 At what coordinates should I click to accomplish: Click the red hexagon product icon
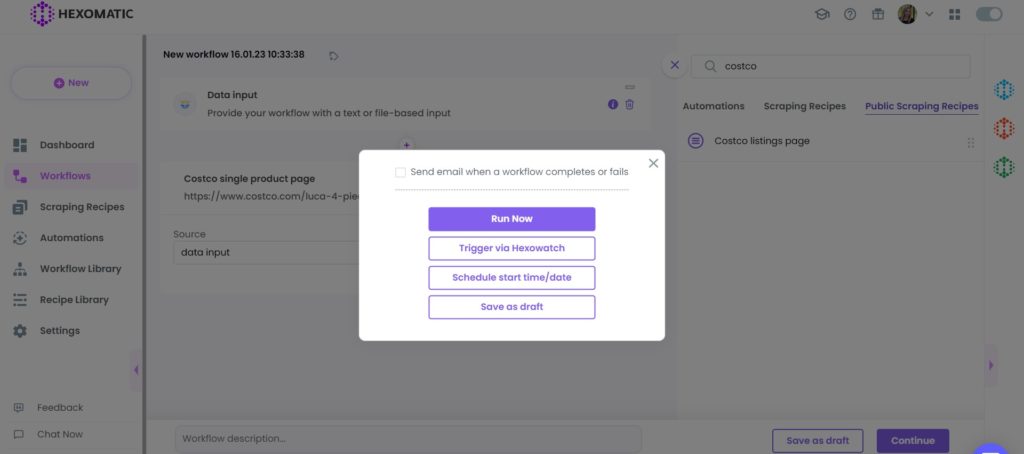(x=1004, y=128)
